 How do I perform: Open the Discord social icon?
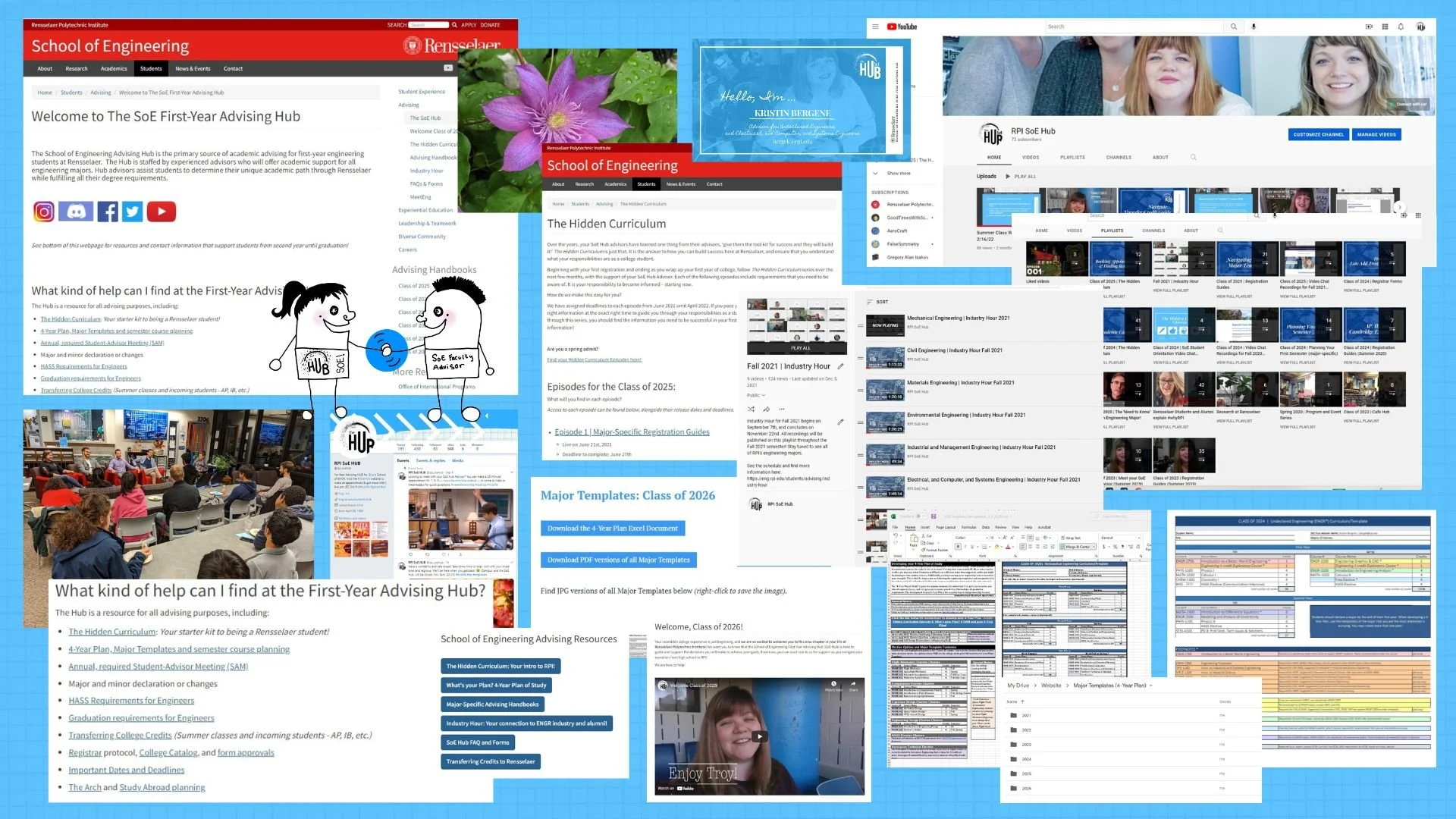tap(76, 212)
